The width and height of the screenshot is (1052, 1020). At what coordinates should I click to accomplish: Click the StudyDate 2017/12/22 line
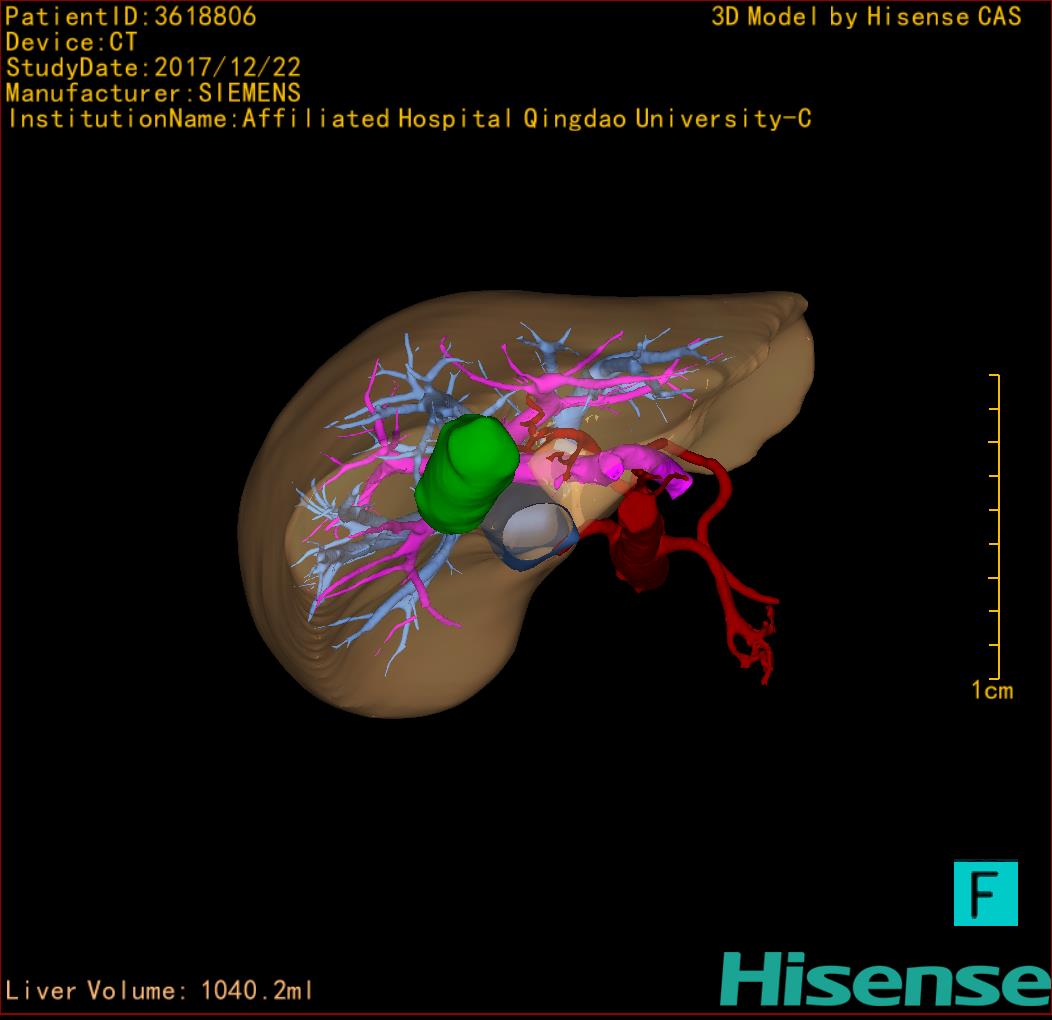coord(153,68)
